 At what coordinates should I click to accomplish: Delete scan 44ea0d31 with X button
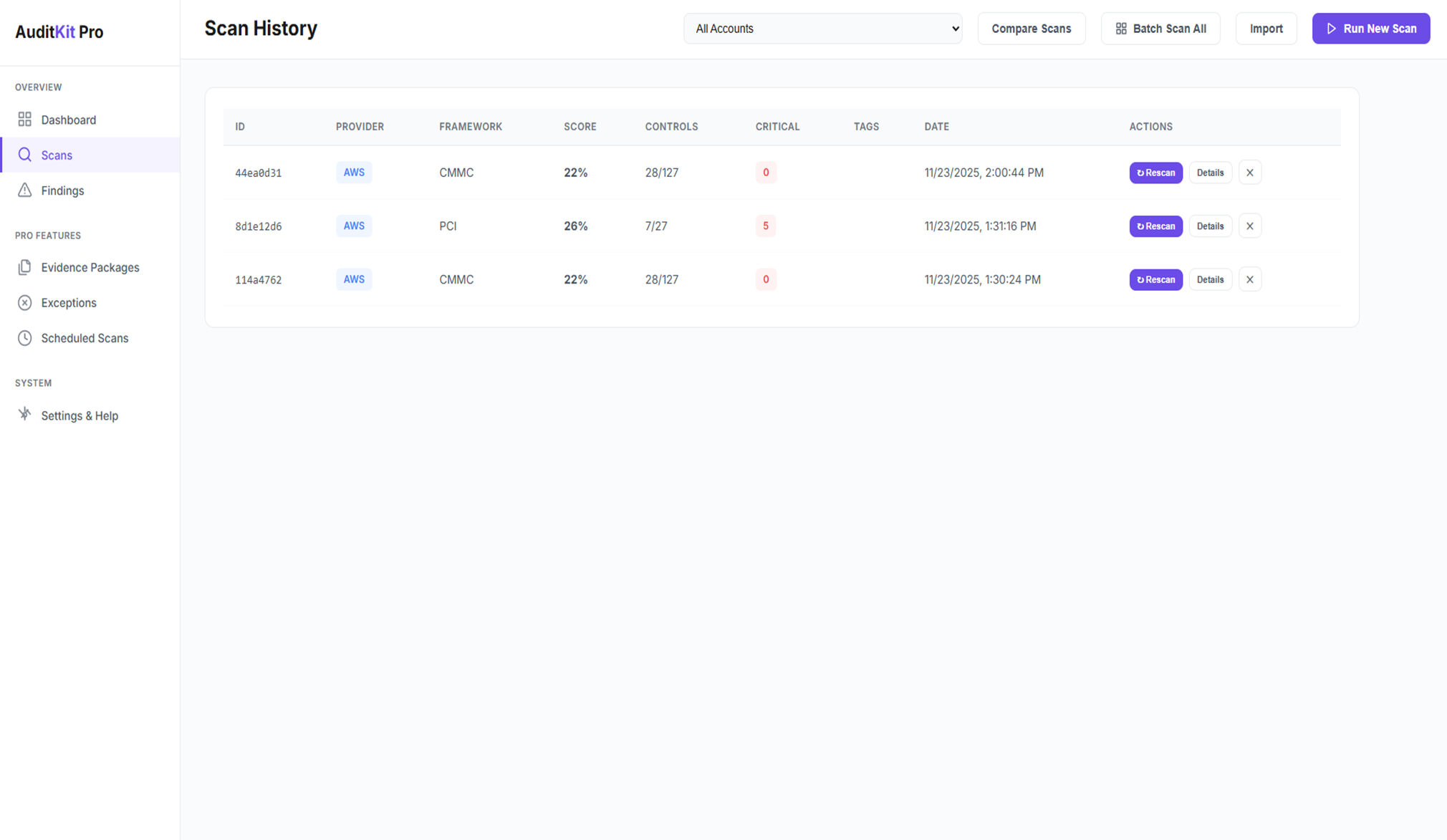pyautogui.click(x=1249, y=173)
